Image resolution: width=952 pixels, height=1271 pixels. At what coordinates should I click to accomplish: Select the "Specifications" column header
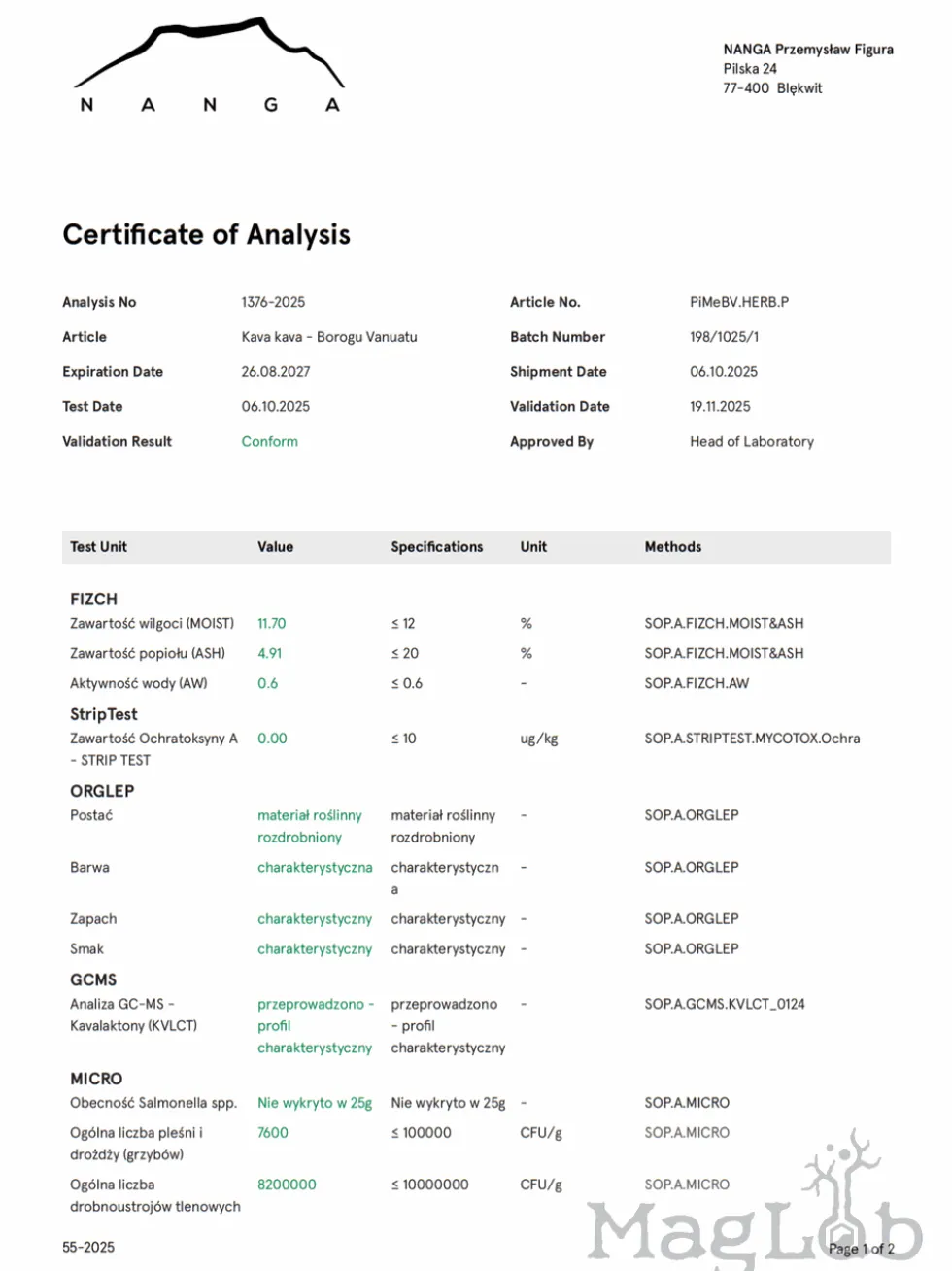click(437, 547)
